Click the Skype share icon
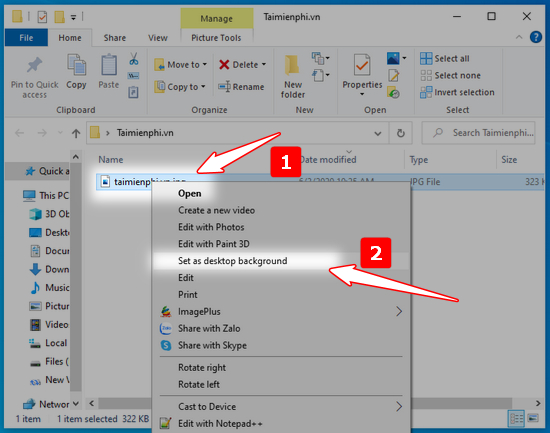 pyautogui.click(x=166, y=345)
